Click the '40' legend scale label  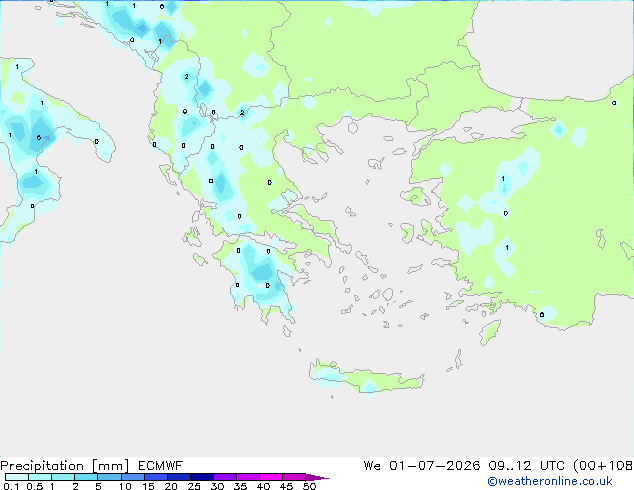click(x=263, y=486)
